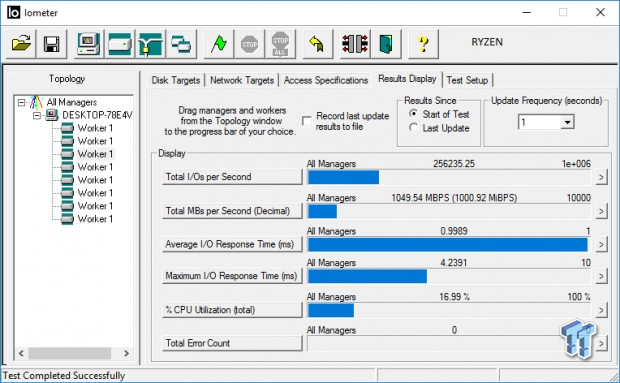Collapse the DESKTOP-78E4V manager node

[37, 115]
